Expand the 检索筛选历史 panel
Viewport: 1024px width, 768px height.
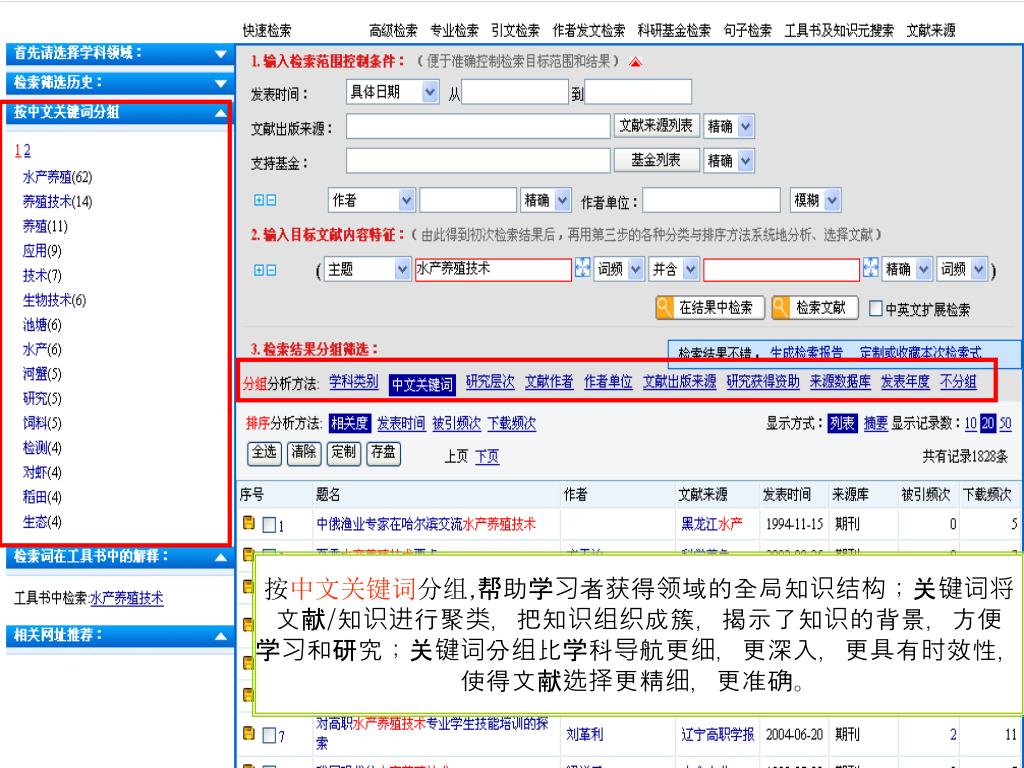click(221, 84)
